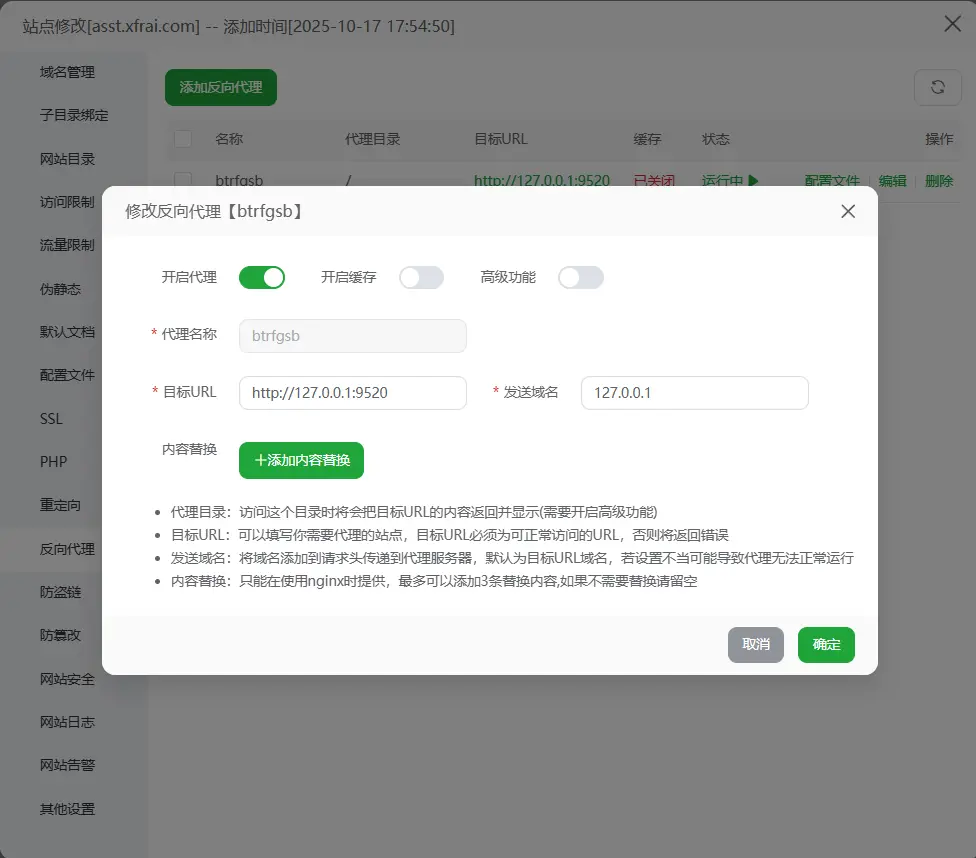
Task: Click the 添加反向代理 button
Action: click(x=222, y=88)
